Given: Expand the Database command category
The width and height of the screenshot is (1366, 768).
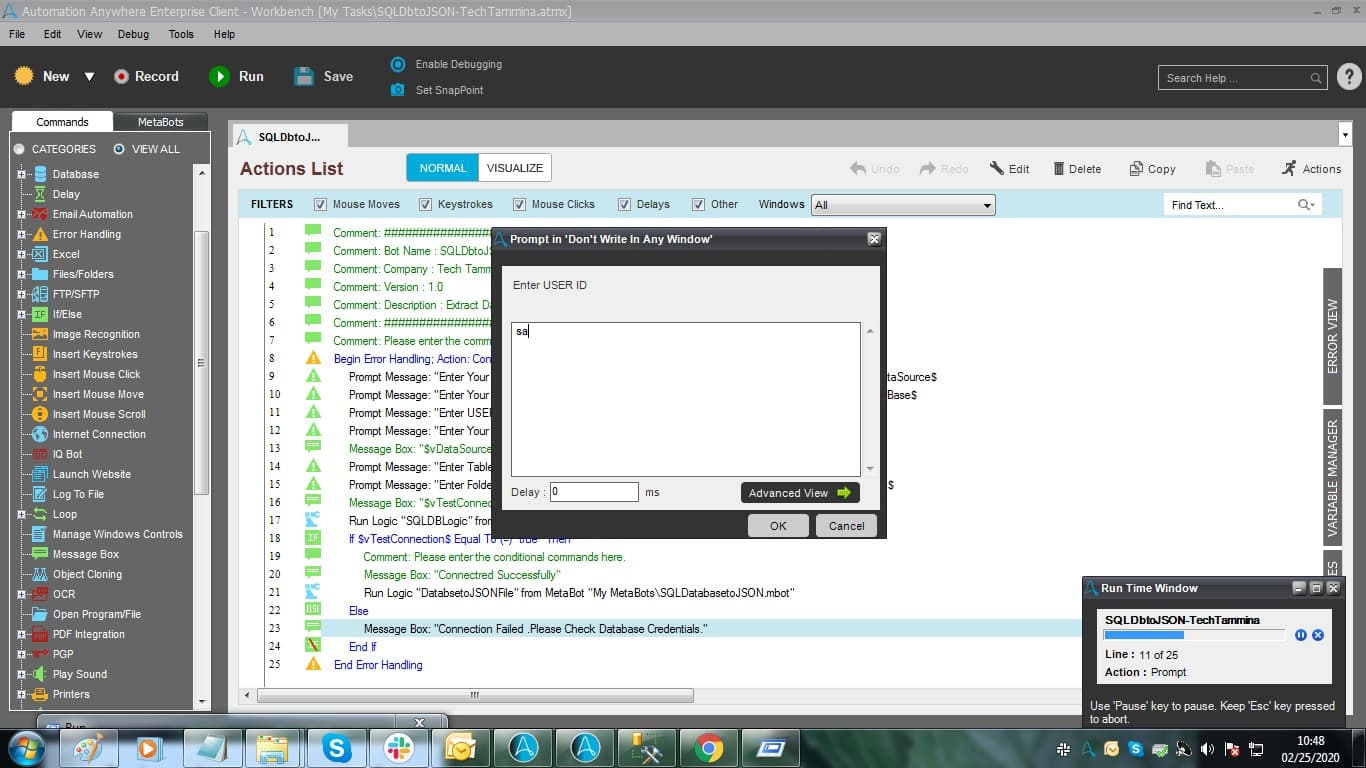Looking at the screenshot, I should (21, 174).
